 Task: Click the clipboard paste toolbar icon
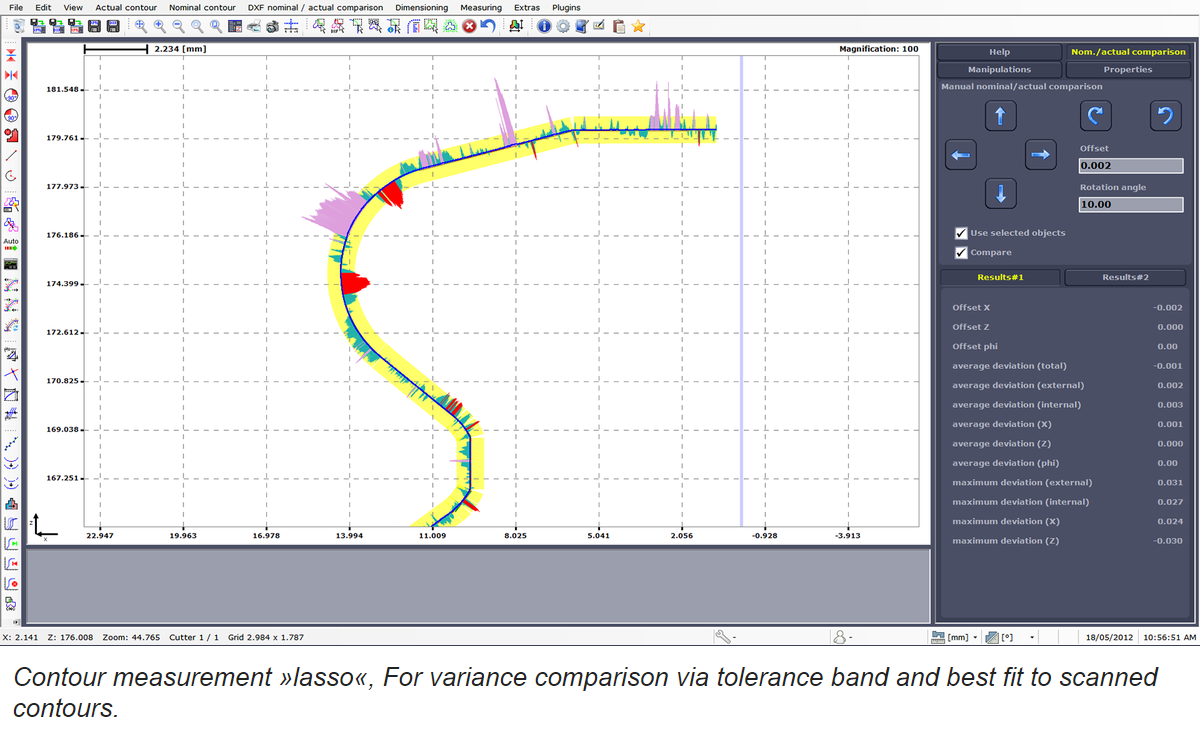click(x=619, y=26)
